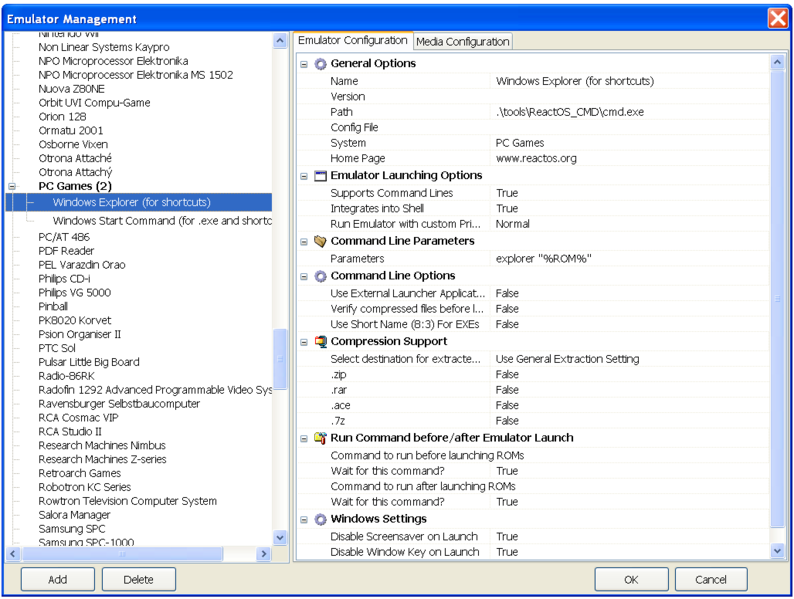This screenshot has width=794, height=599.
Task: Click the Compression Support icon
Action: pos(320,342)
